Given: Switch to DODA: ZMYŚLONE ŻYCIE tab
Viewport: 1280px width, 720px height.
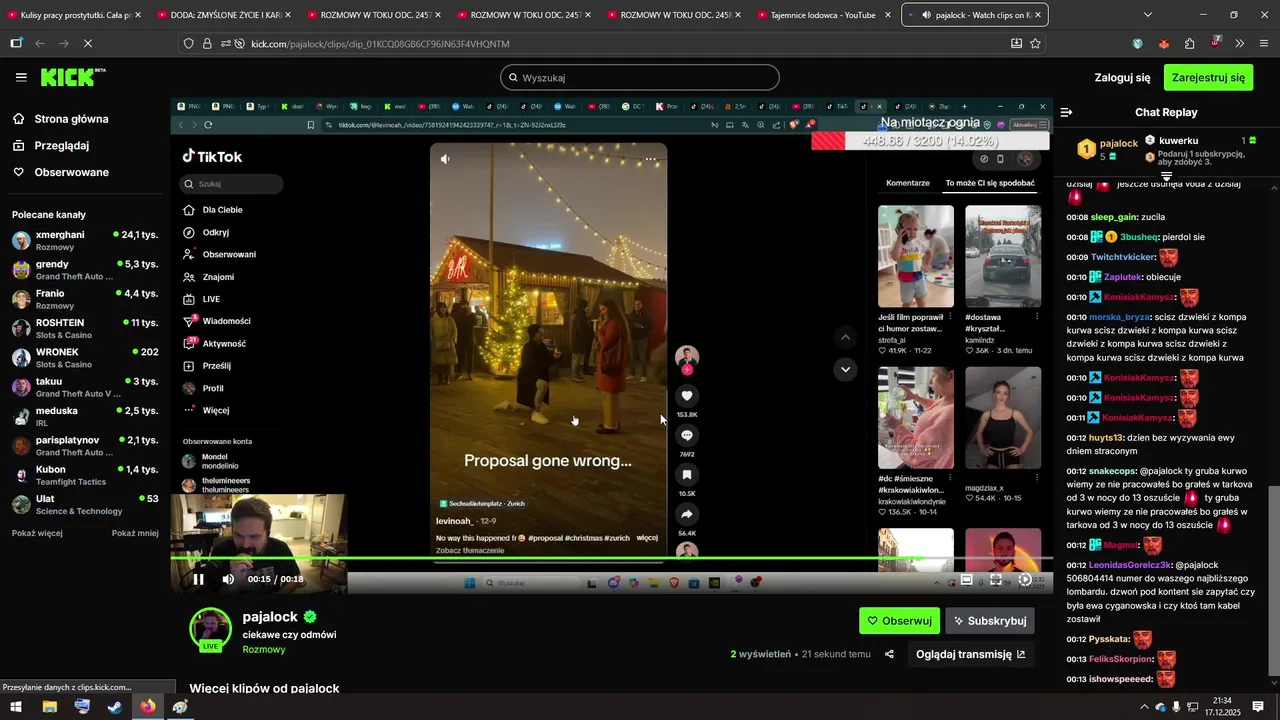Looking at the screenshot, I should point(224,15).
